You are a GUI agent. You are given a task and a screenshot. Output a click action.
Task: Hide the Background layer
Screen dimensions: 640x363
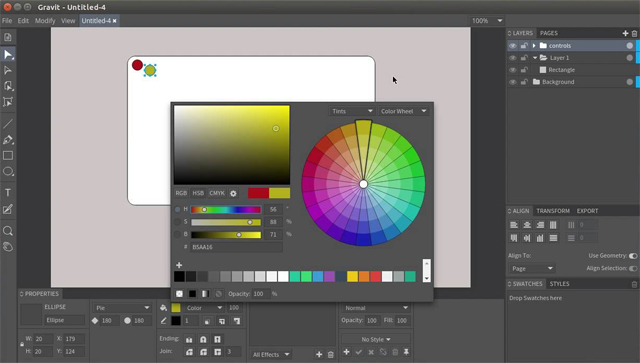(x=513, y=82)
